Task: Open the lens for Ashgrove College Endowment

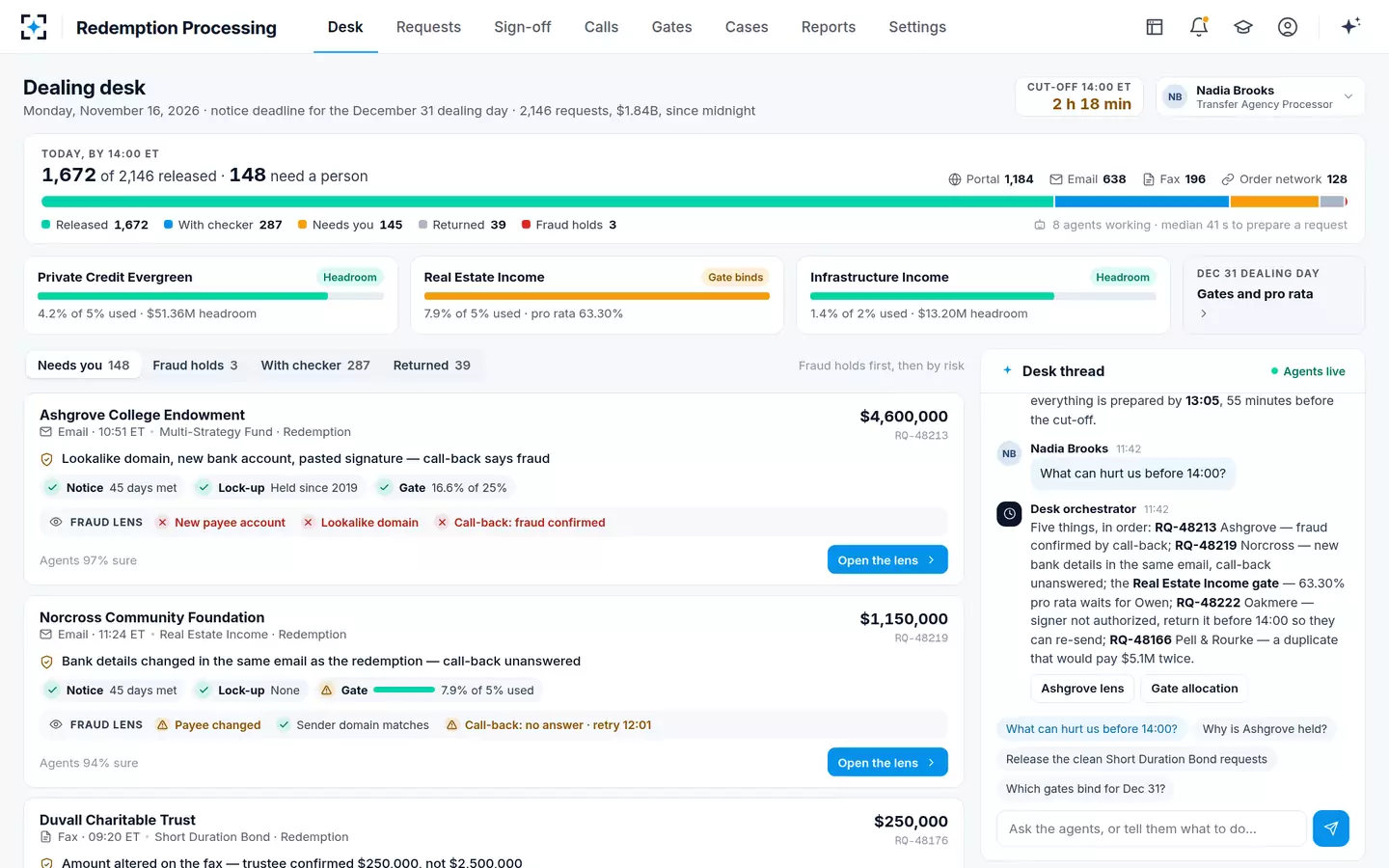Action: coord(887,560)
